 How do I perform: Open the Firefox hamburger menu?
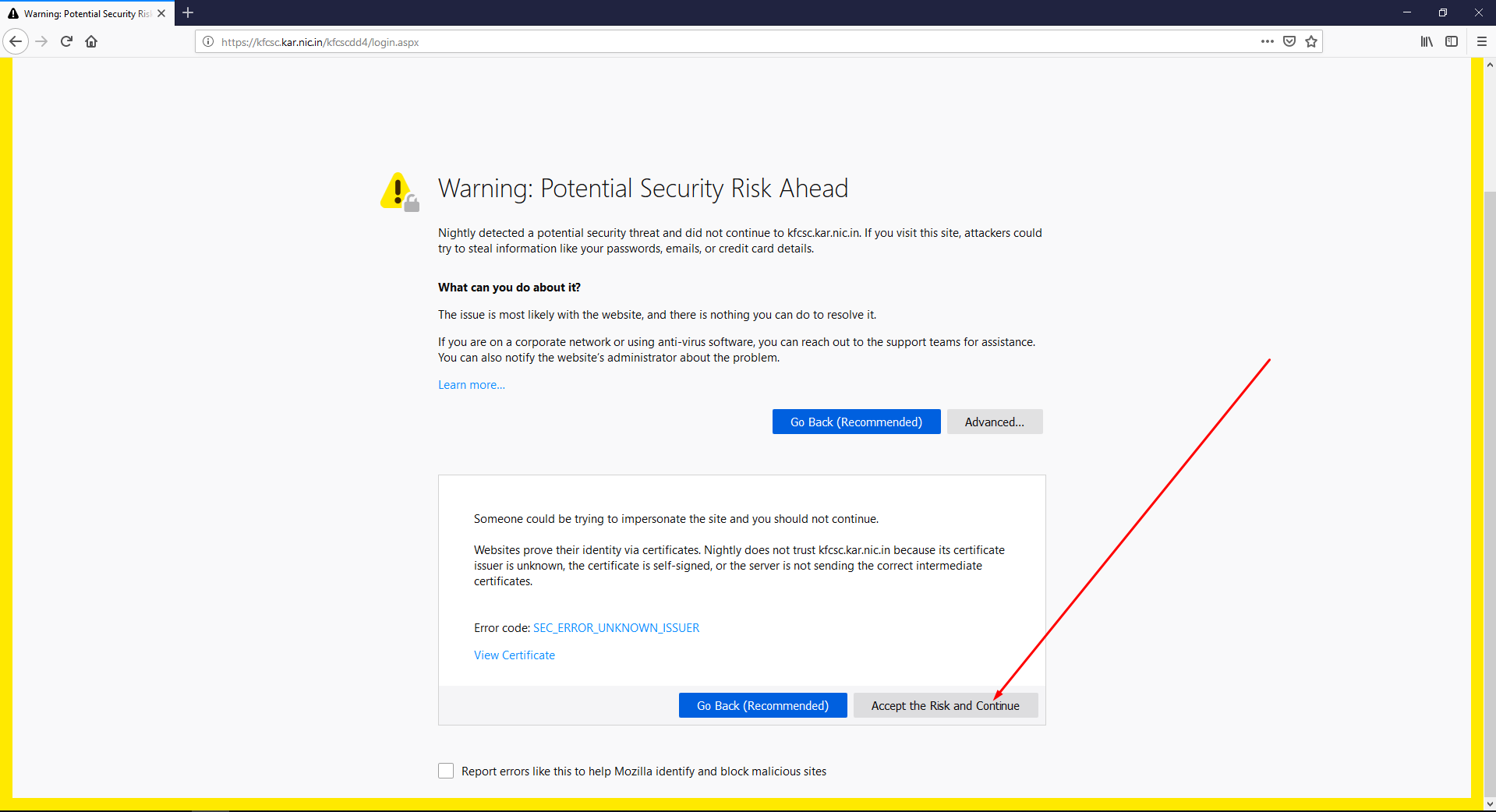click(x=1482, y=41)
